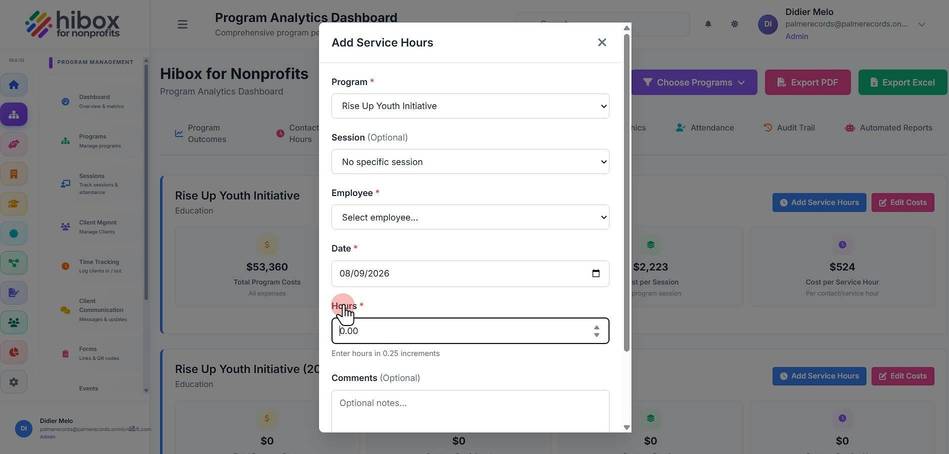Click the purple organization chart sidebar icon

(13, 114)
